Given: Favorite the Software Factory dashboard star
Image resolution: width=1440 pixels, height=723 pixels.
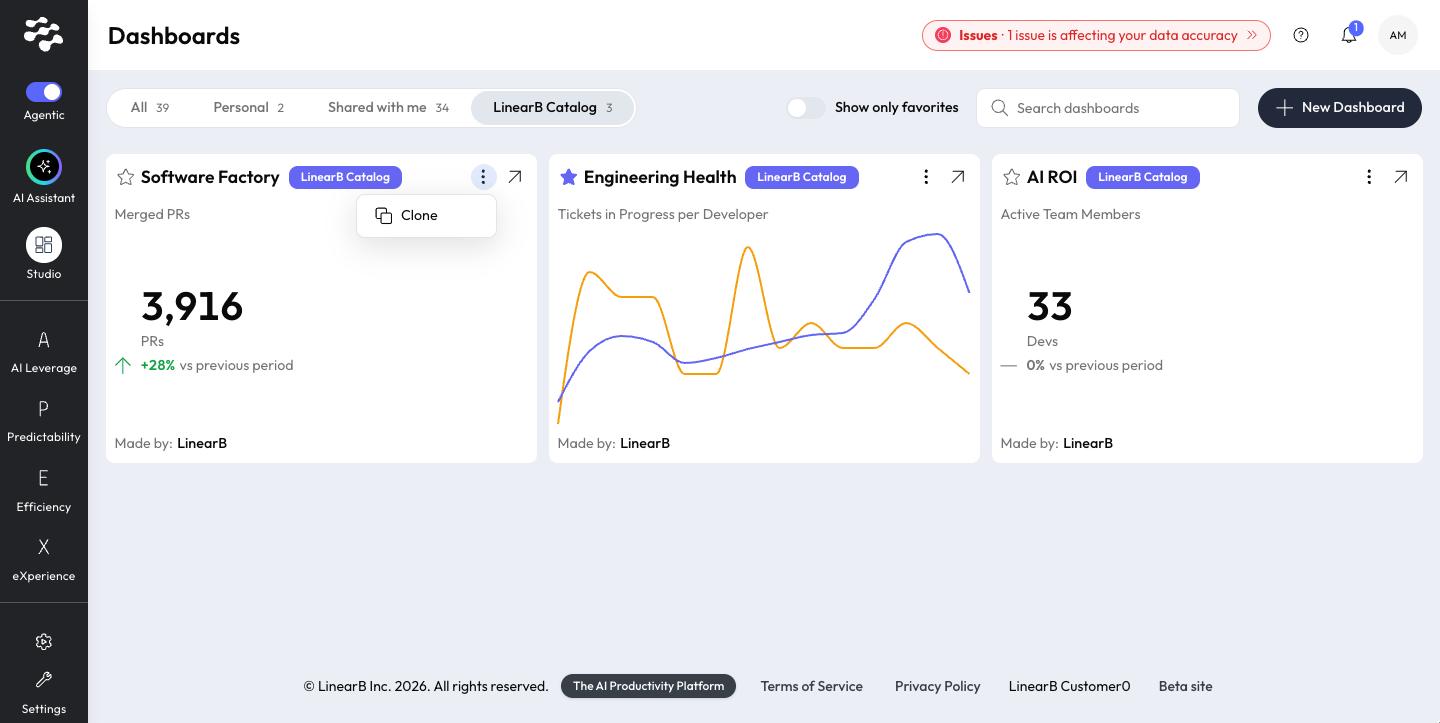Looking at the screenshot, I should pos(125,177).
